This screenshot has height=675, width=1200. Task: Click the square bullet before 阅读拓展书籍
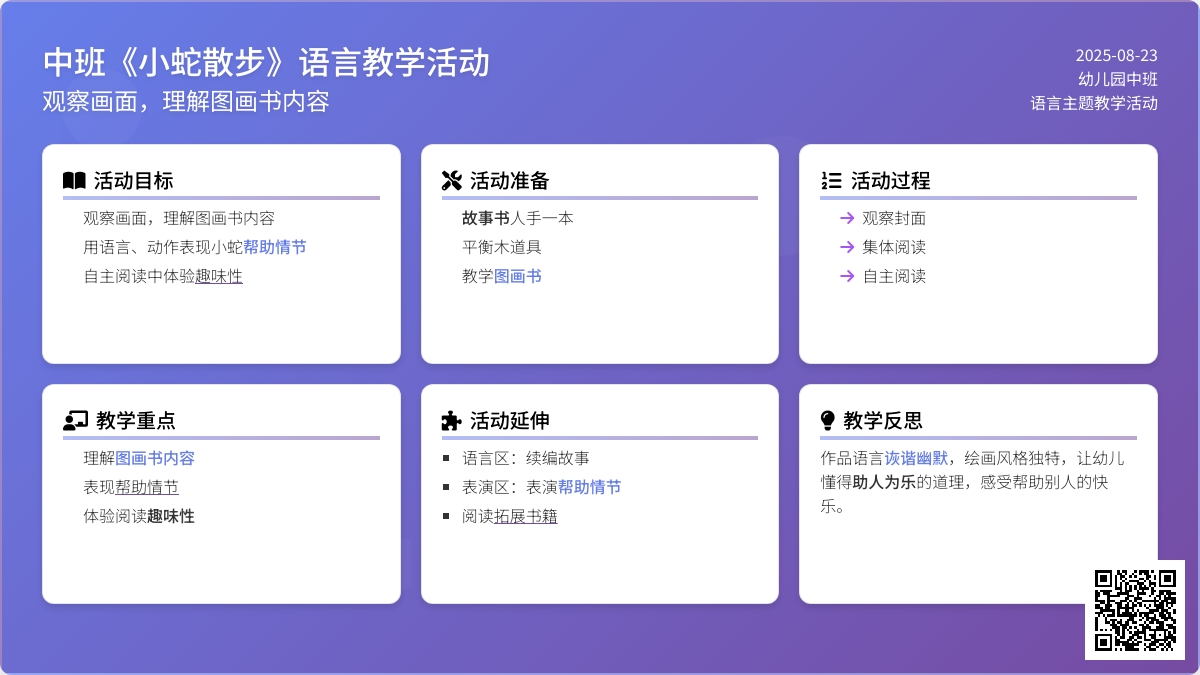click(446, 516)
